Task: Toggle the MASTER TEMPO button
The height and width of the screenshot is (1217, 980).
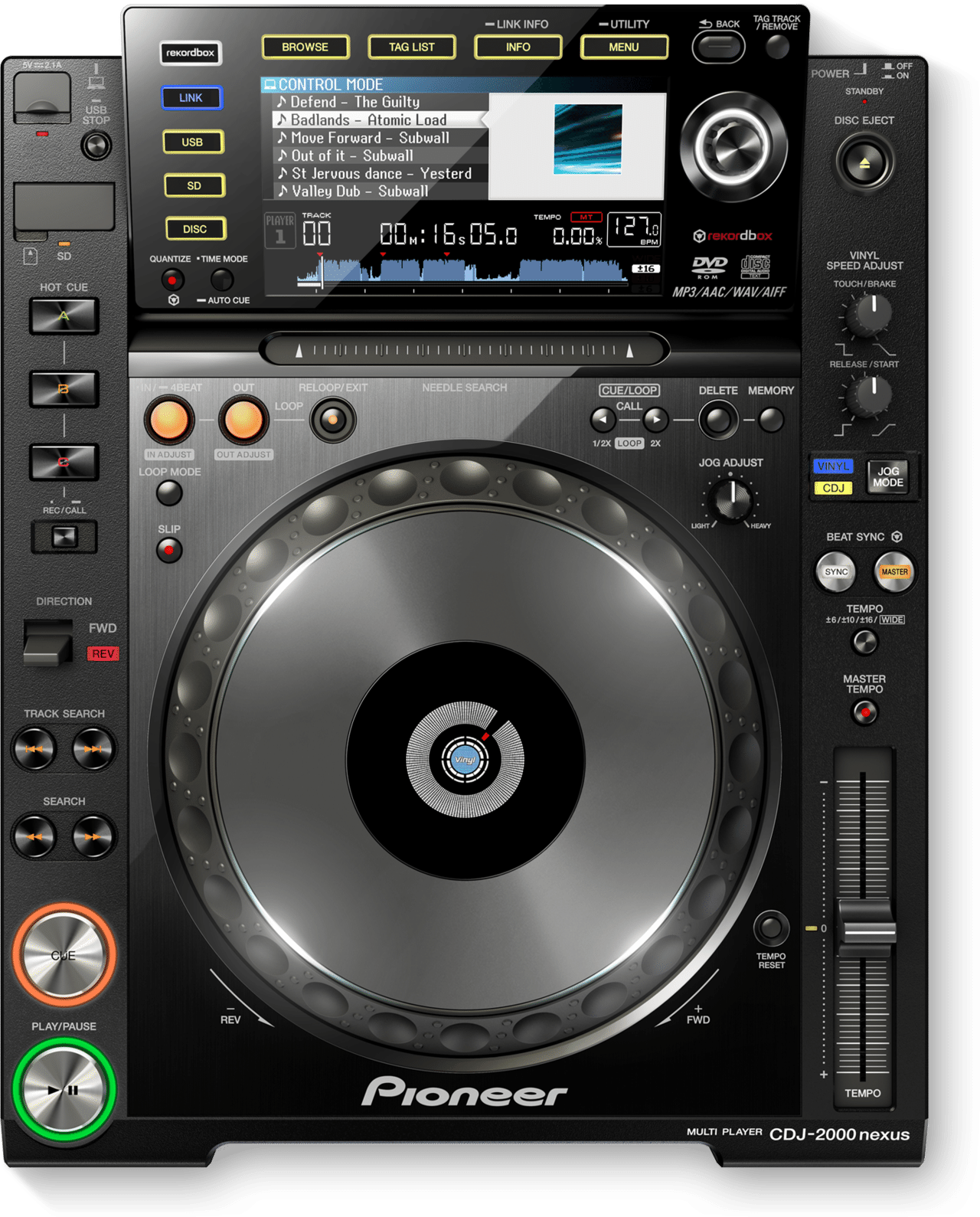Action: click(x=865, y=712)
